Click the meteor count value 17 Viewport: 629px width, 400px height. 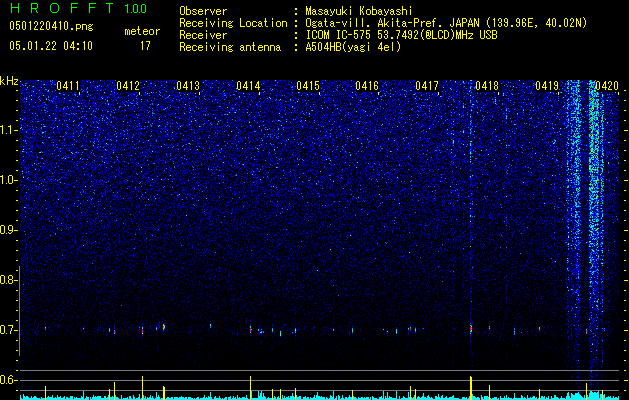[145, 46]
